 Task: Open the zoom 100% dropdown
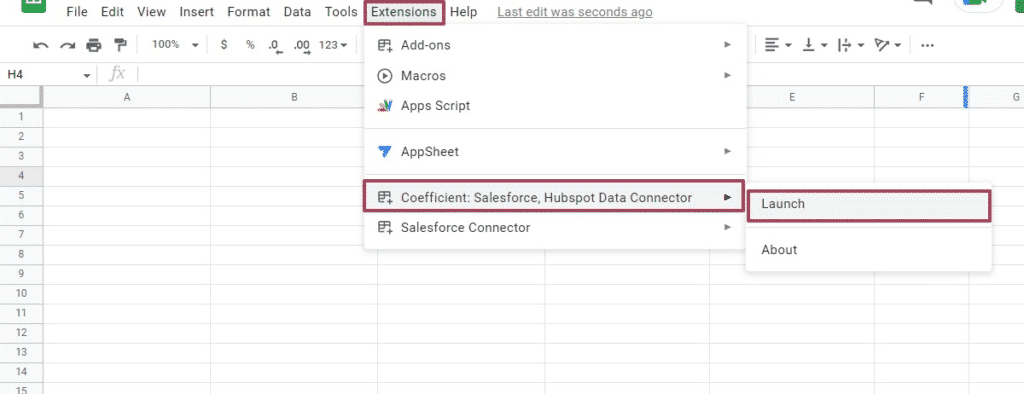coord(175,44)
